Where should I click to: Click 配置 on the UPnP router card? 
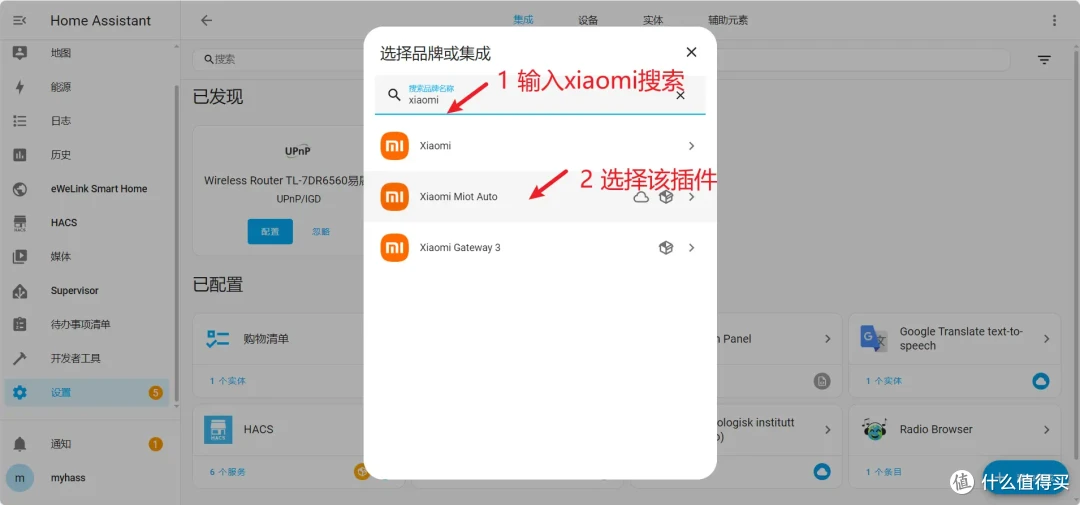270,231
